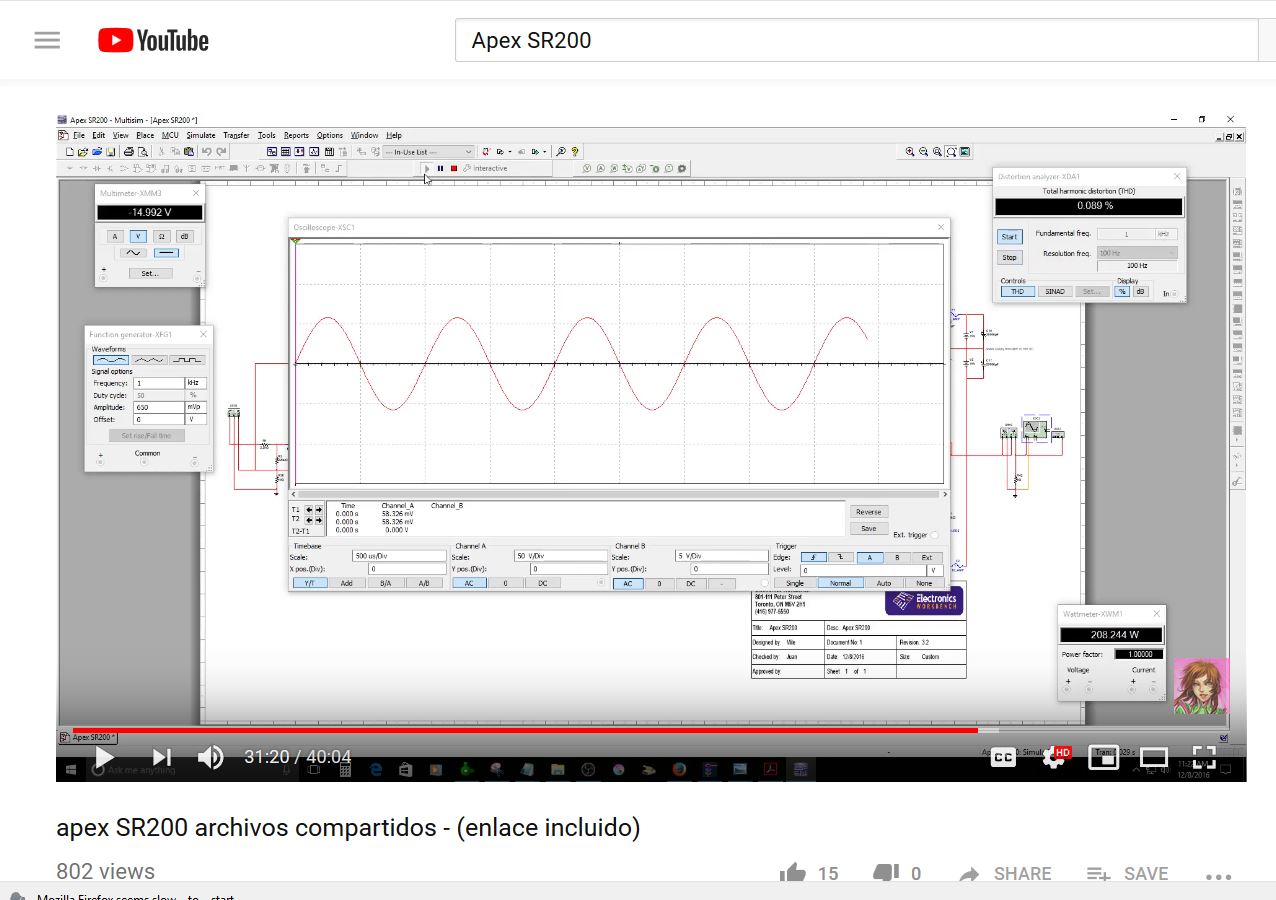1276x900 pixels.
Task: Click the Undo arrow in Multisim toolbar
Action: click(x=206, y=152)
